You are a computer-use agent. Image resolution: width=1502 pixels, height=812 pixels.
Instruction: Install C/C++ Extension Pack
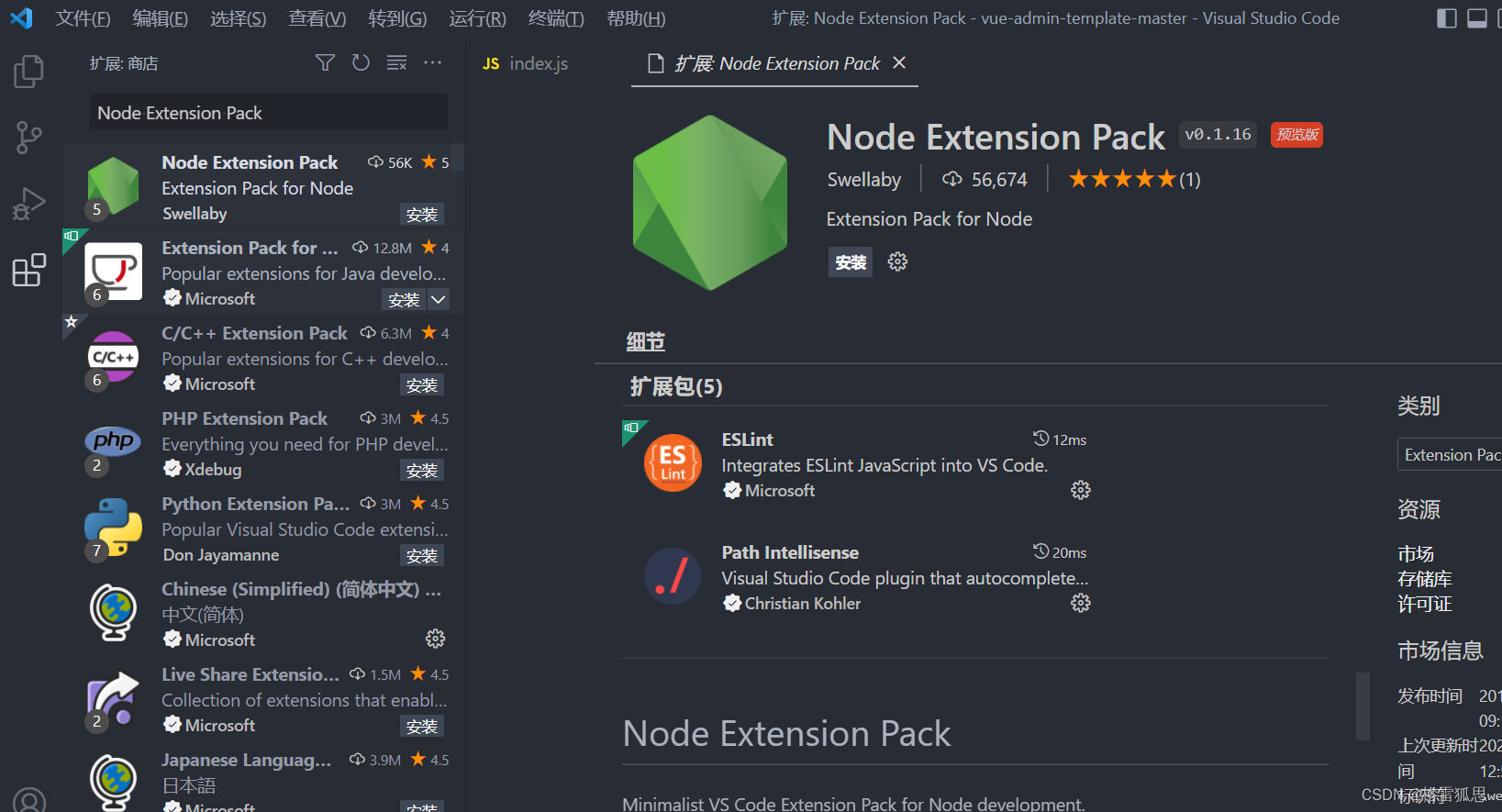tap(422, 384)
